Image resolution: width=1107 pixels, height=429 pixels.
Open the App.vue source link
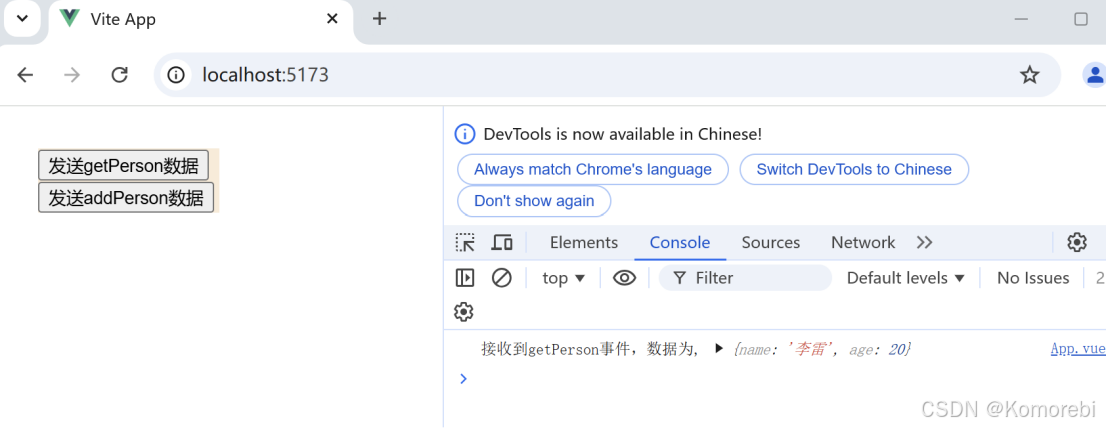[x=1078, y=349]
